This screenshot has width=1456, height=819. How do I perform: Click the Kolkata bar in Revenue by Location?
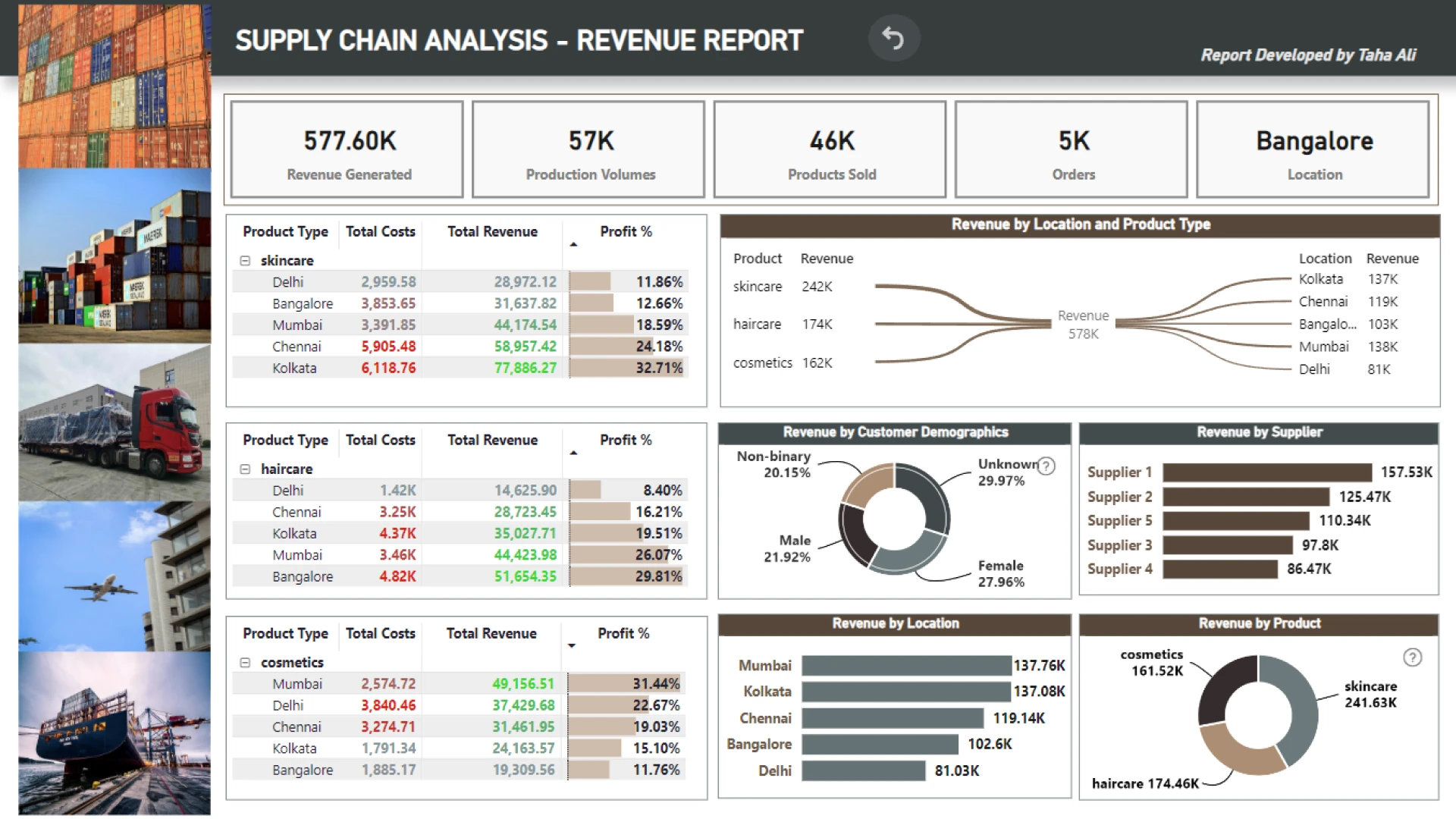pyautogui.click(x=906, y=692)
